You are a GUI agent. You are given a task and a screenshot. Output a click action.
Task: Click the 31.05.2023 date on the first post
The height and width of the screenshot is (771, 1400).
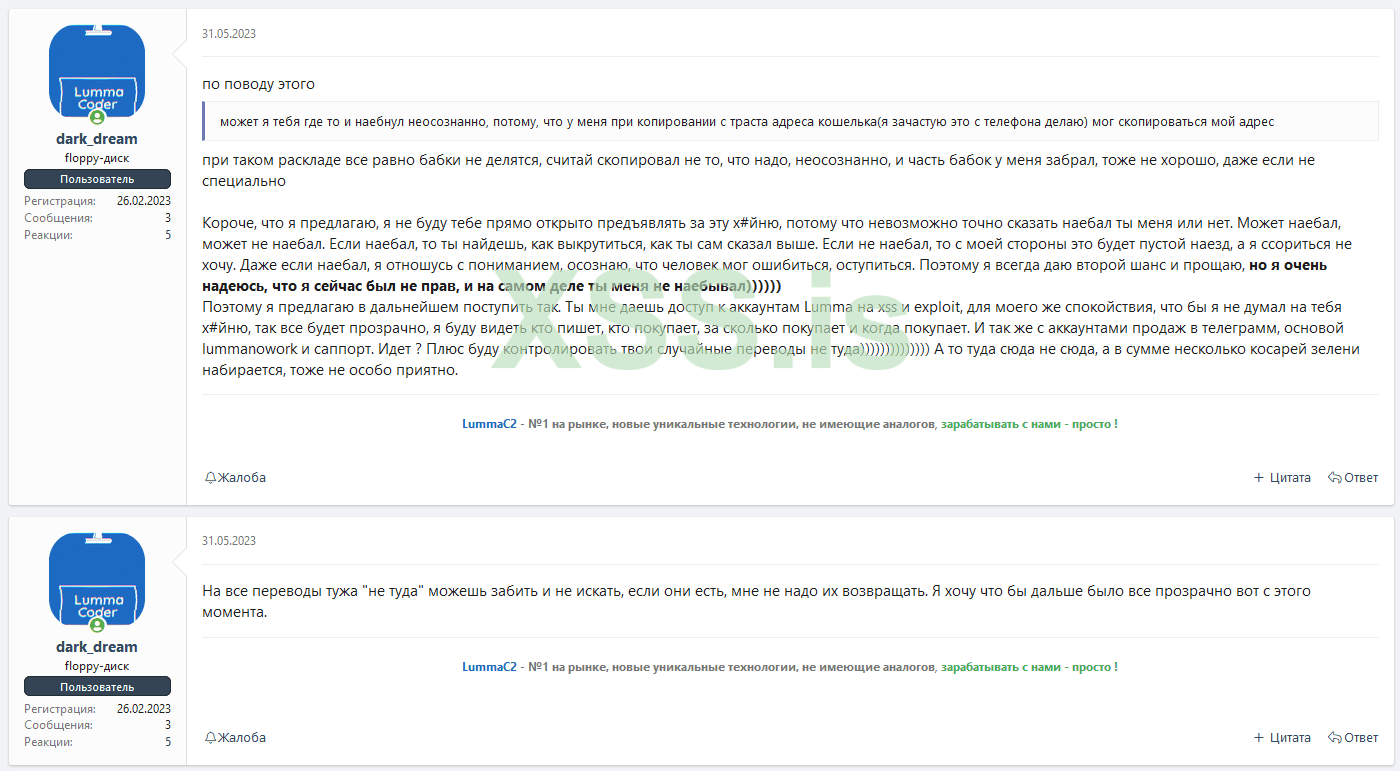pyautogui.click(x=229, y=33)
